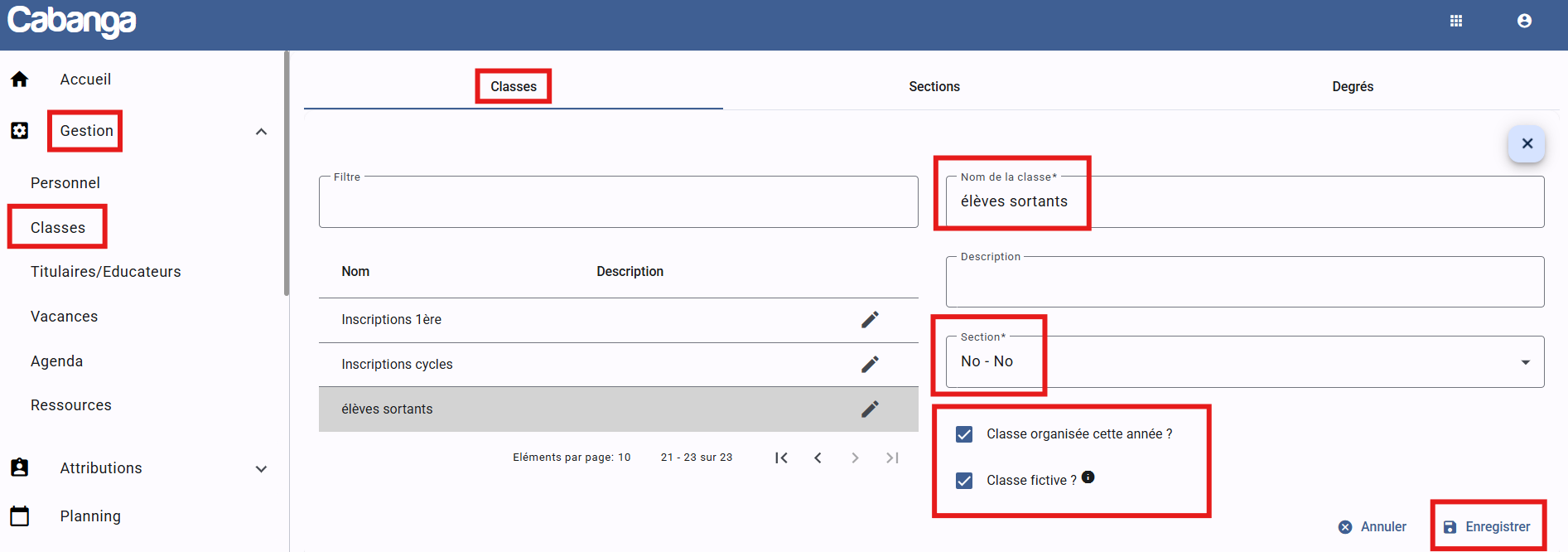Image resolution: width=1568 pixels, height=552 pixels.
Task: Toggle the Classe fictive checkbox
Action: [964, 481]
